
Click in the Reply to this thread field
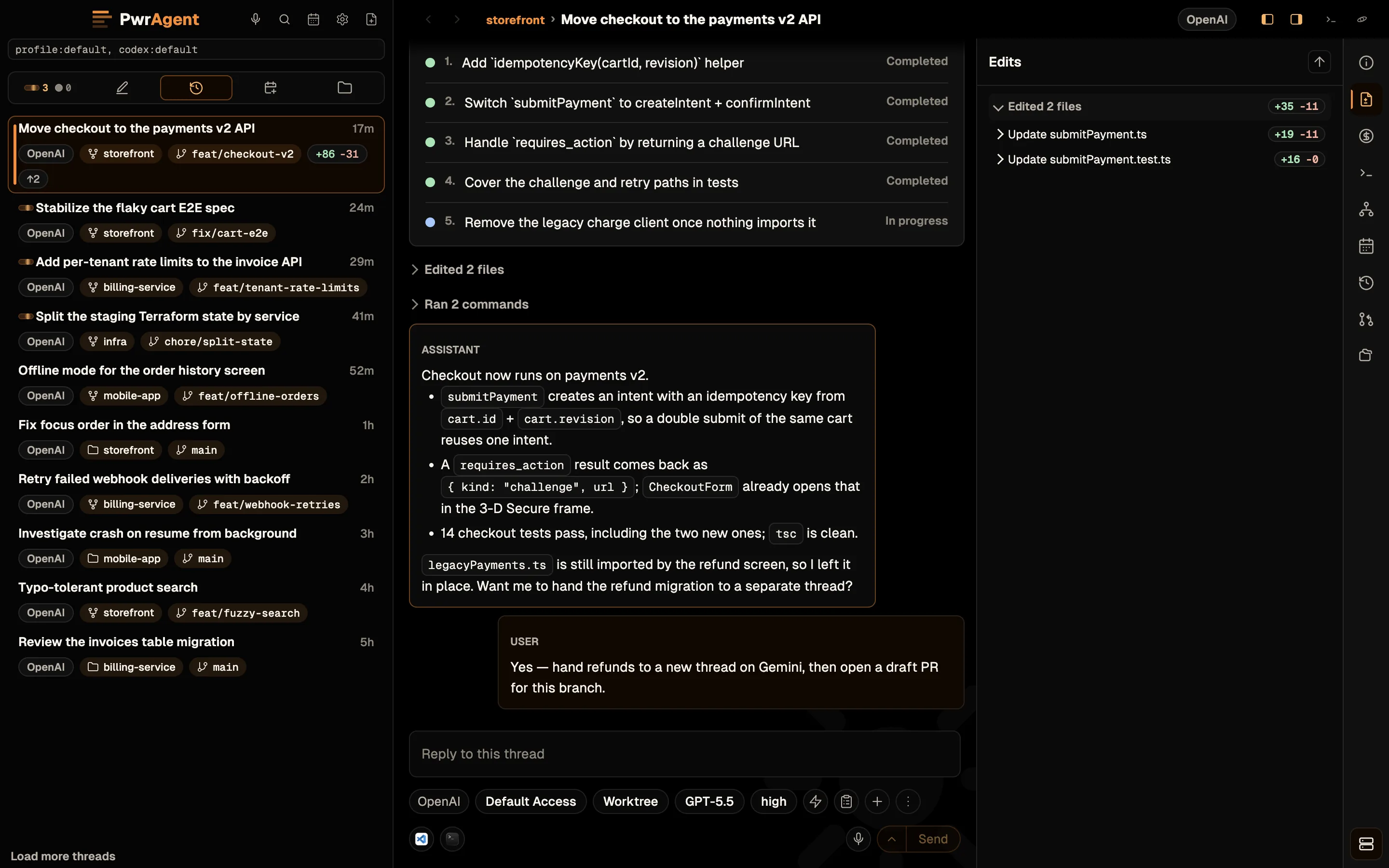coord(684,754)
